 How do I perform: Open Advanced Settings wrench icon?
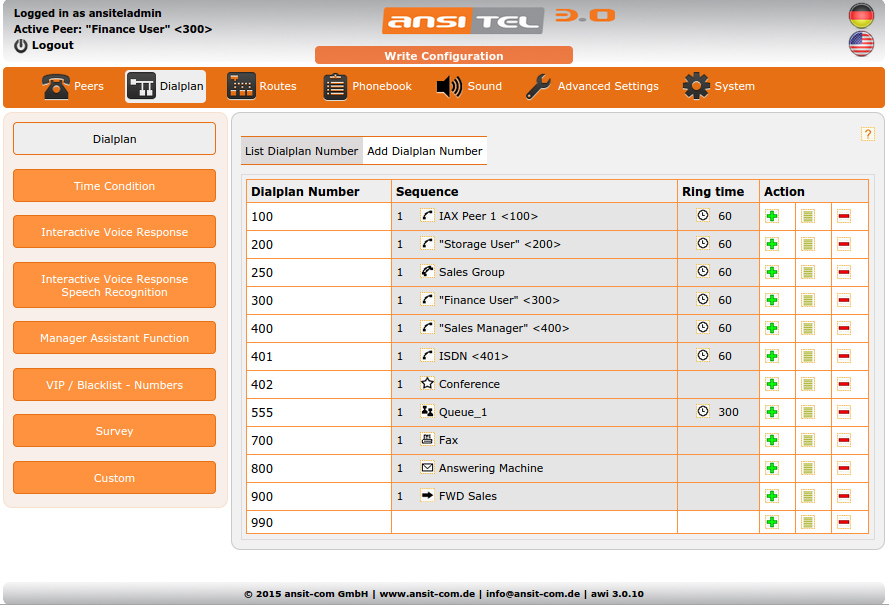pyautogui.click(x=536, y=86)
